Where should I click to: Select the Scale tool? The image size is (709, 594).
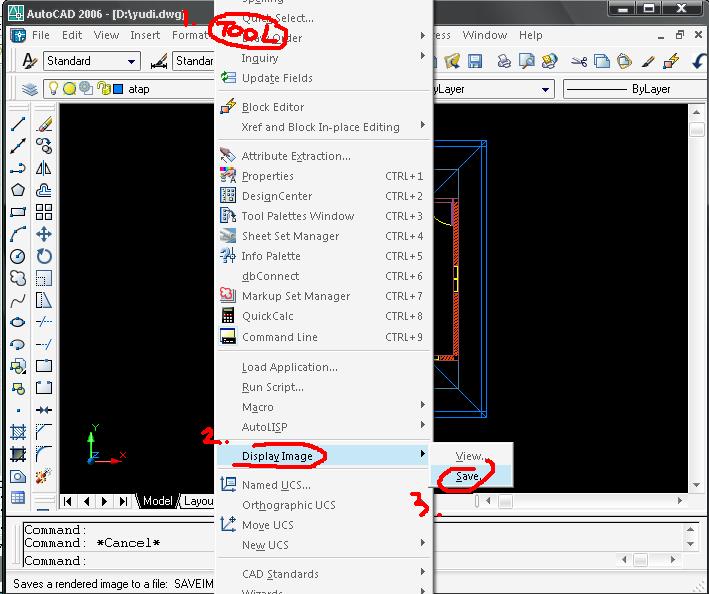[x=44, y=278]
